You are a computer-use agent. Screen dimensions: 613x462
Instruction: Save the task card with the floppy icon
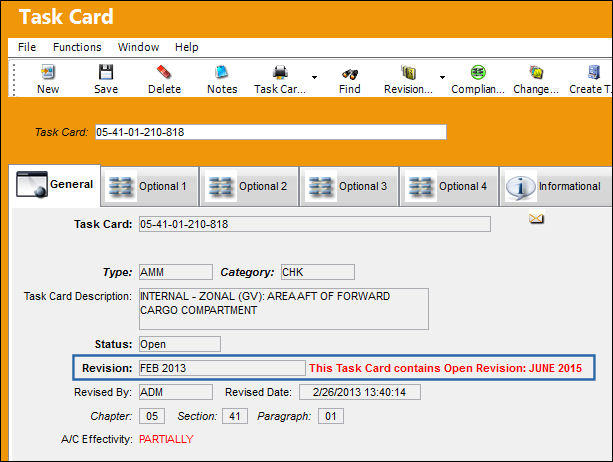tap(106, 72)
